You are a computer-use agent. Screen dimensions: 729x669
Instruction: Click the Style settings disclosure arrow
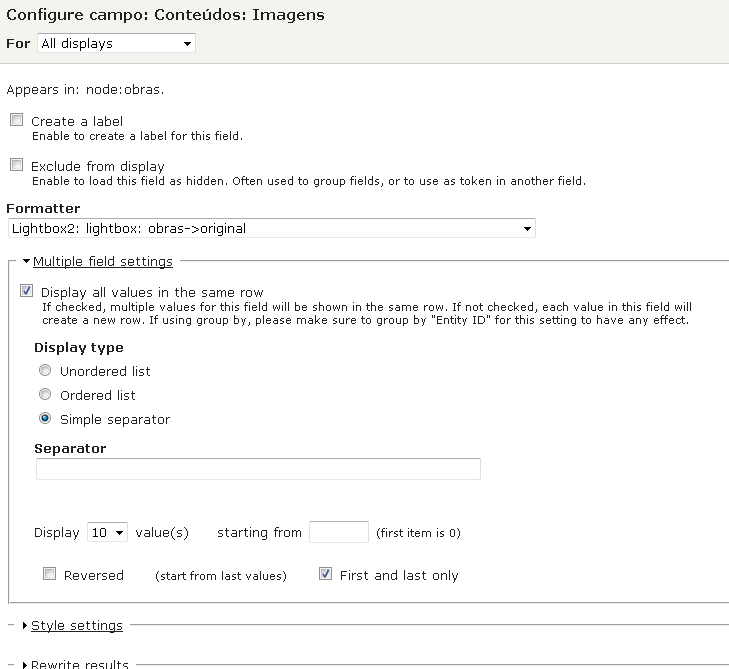pos(25,626)
